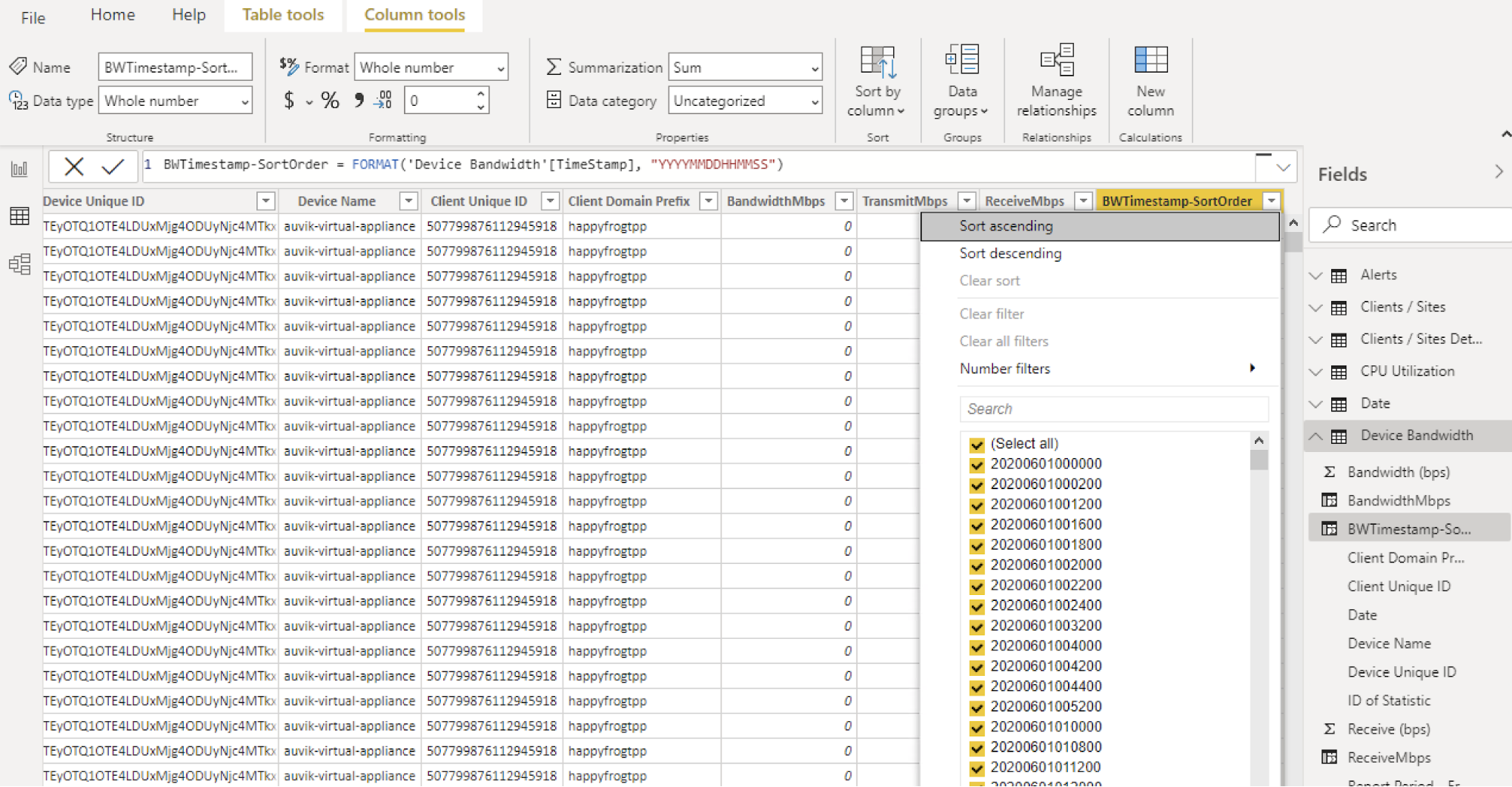The height and width of the screenshot is (787, 1512).
Task: Click the filter Search field
Action: [x=1113, y=409]
